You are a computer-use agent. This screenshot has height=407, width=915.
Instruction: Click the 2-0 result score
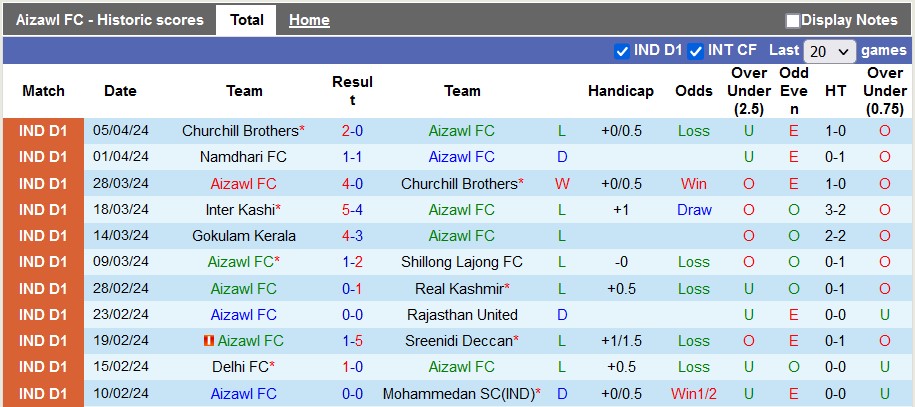[352, 131]
